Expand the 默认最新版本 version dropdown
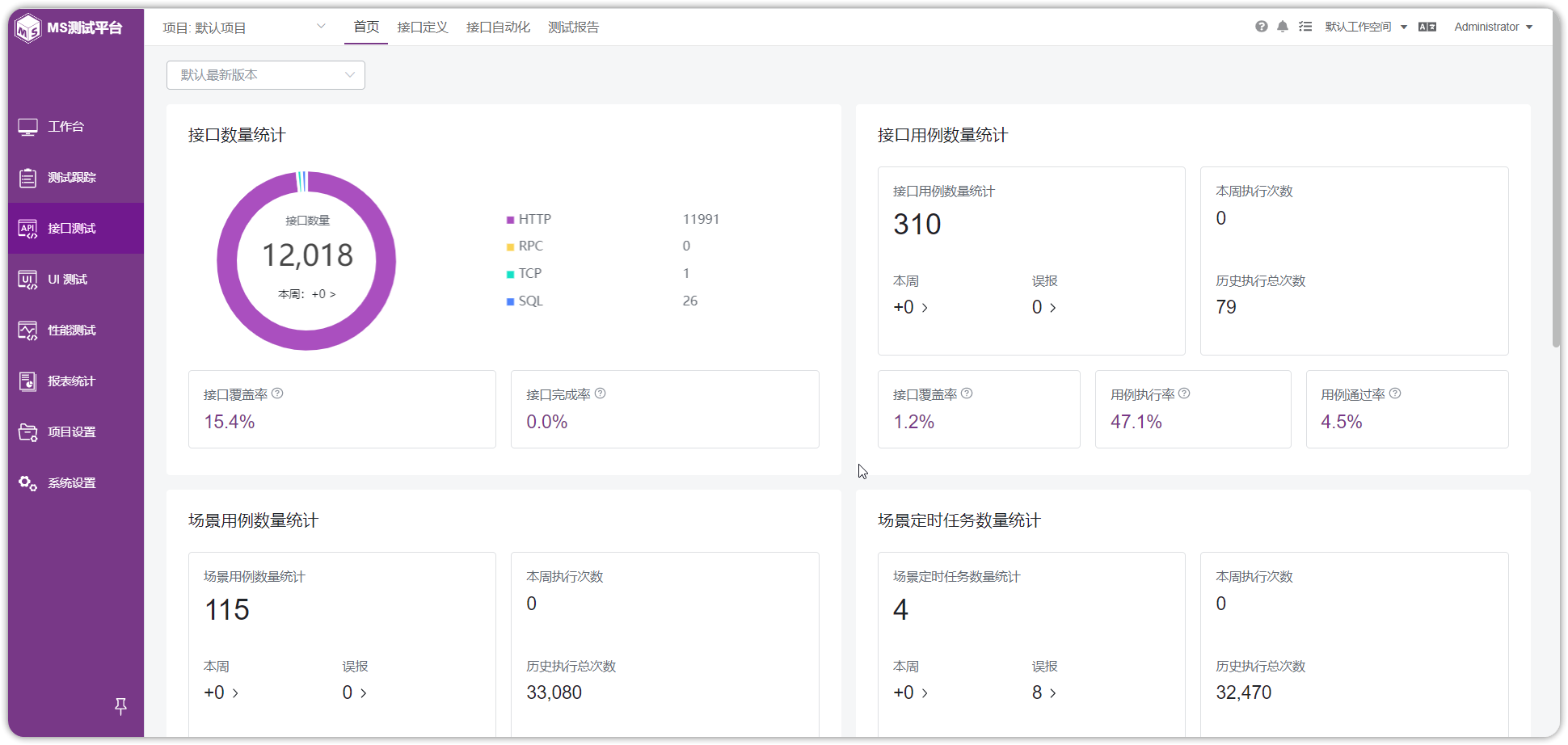 [x=266, y=75]
